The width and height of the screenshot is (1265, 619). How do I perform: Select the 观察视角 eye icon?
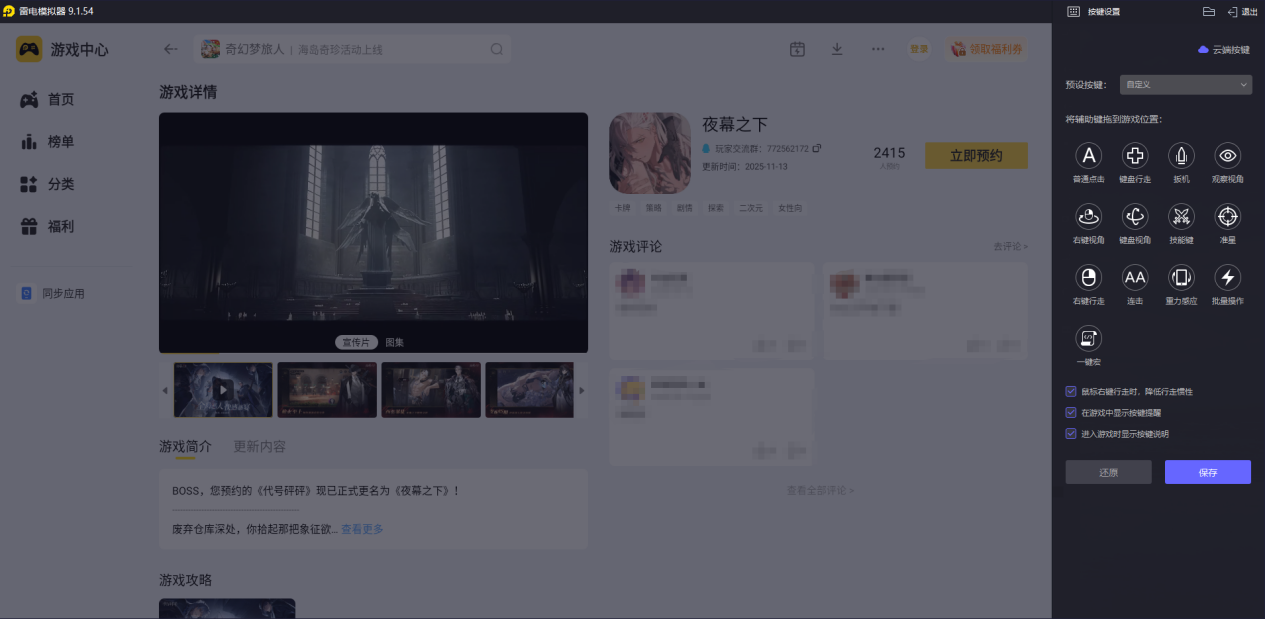tap(1228, 155)
